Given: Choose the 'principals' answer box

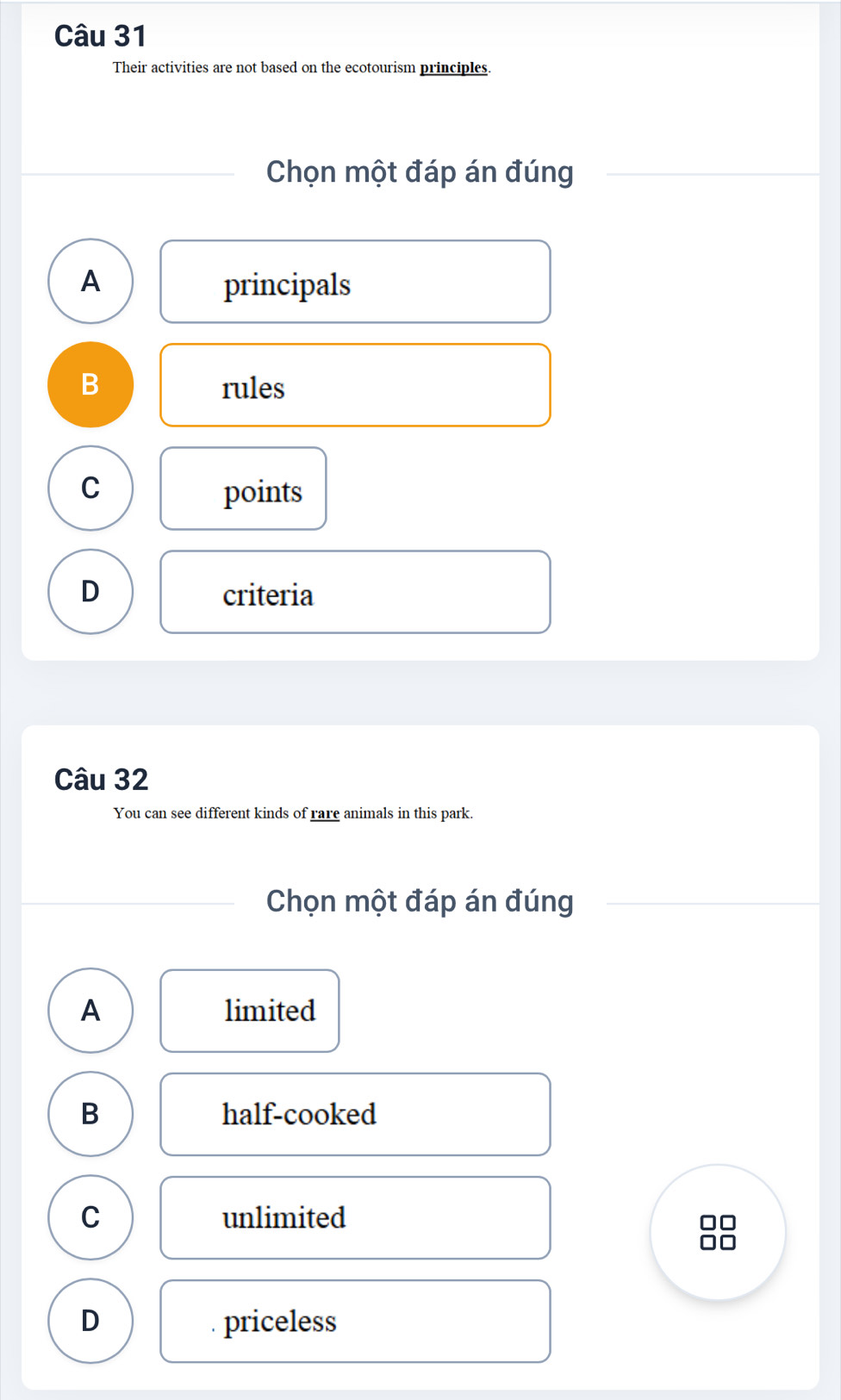Looking at the screenshot, I should pyautogui.click(x=355, y=282).
